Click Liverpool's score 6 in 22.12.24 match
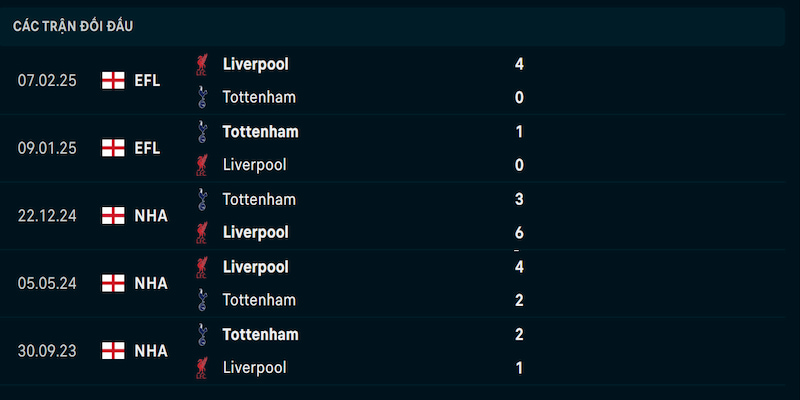 519,233
